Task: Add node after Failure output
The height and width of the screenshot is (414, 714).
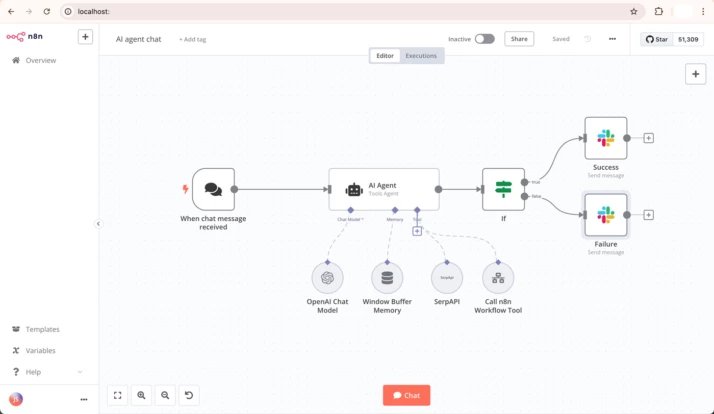Action: coord(648,215)
